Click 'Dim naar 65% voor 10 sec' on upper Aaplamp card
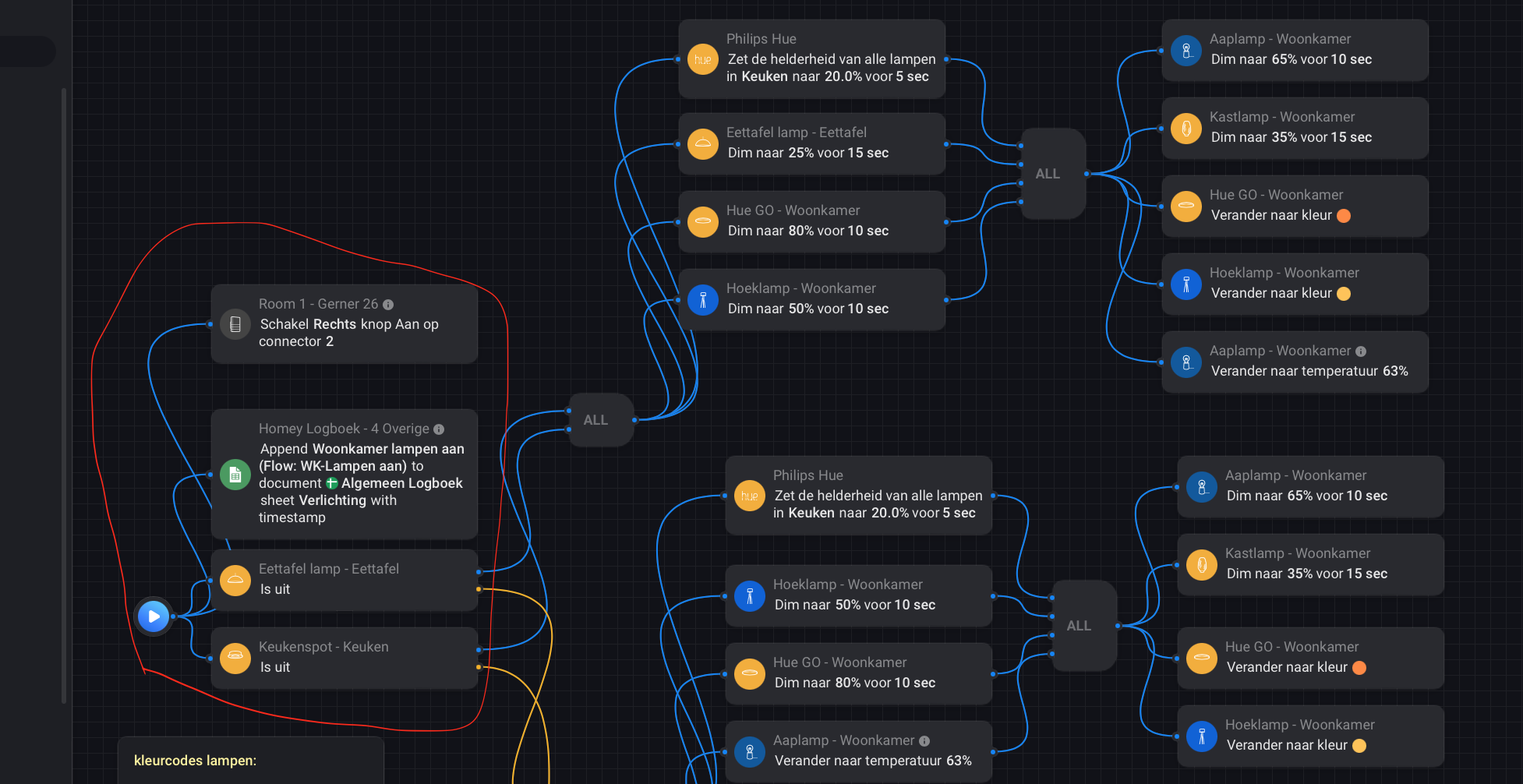 click(1292, 59)
